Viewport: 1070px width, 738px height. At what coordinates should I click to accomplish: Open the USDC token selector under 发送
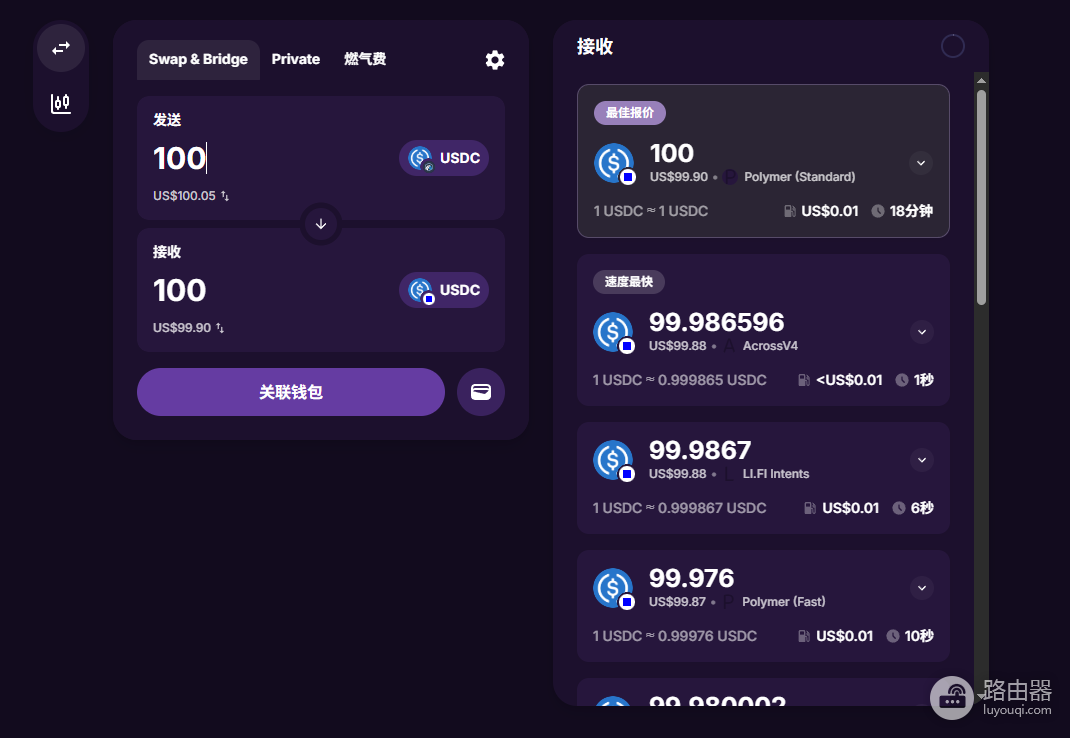pos(444,158)
